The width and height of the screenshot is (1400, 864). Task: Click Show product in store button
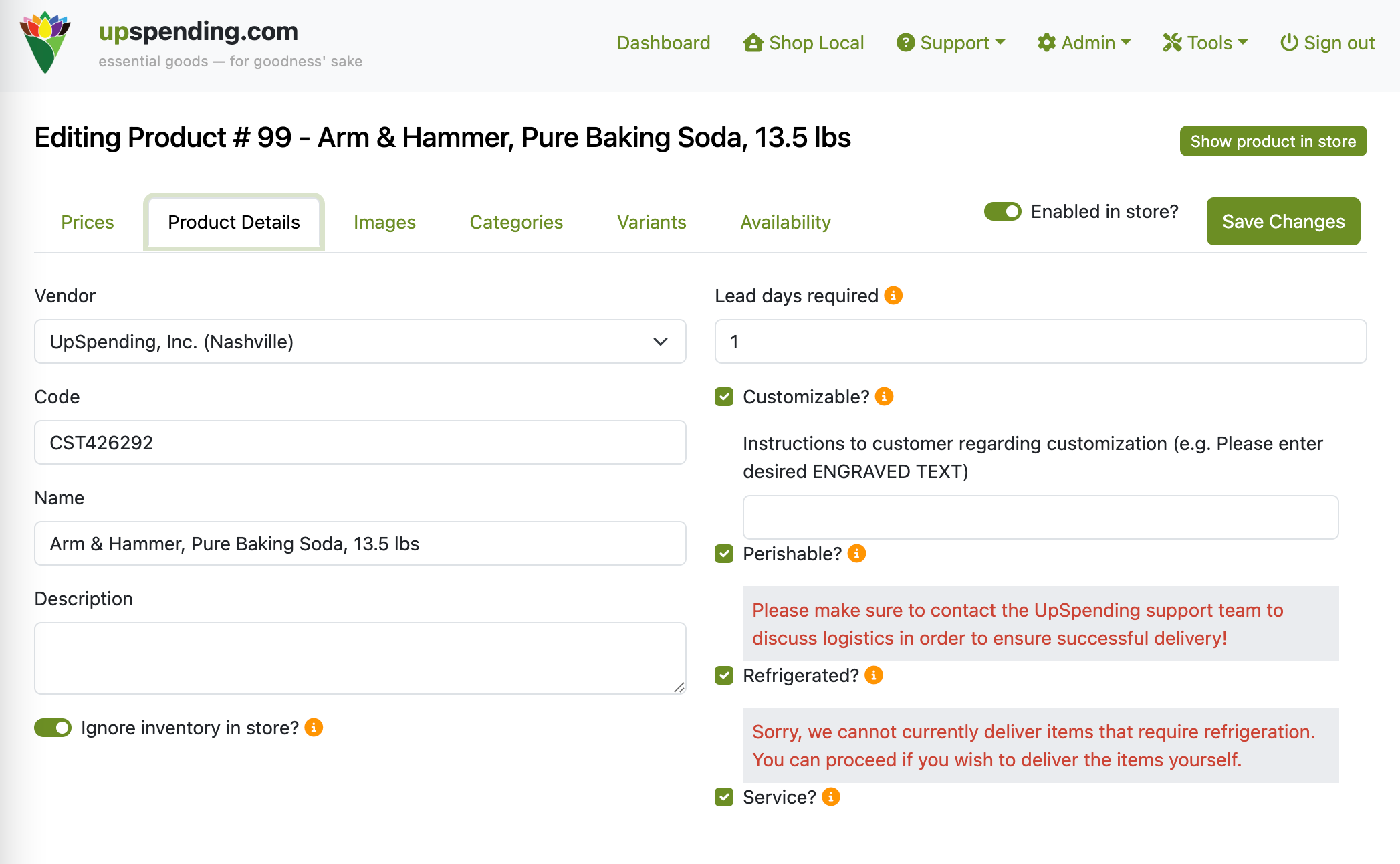(x=1272, y=141)
